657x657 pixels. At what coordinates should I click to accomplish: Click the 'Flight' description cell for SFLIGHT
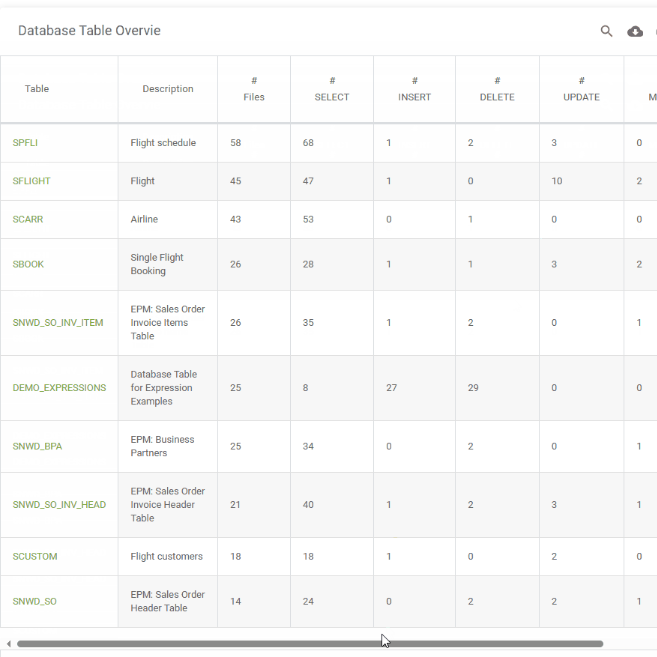[168, 181]
